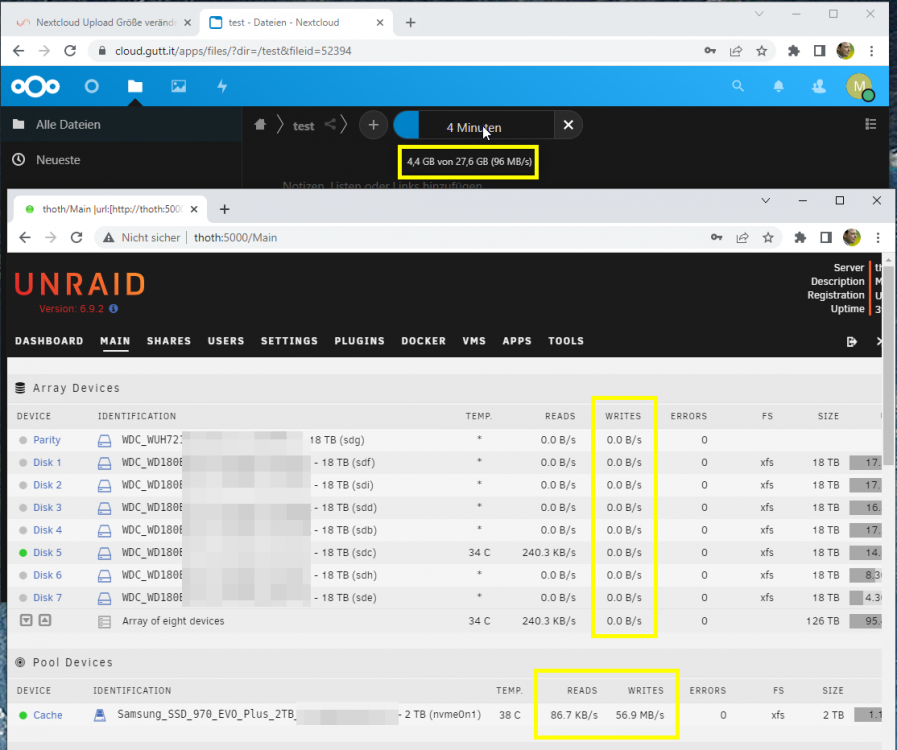Open the Unraid DASHBOARD menu
The width and height of the screenshot is (897, 750).
[49, 341]
